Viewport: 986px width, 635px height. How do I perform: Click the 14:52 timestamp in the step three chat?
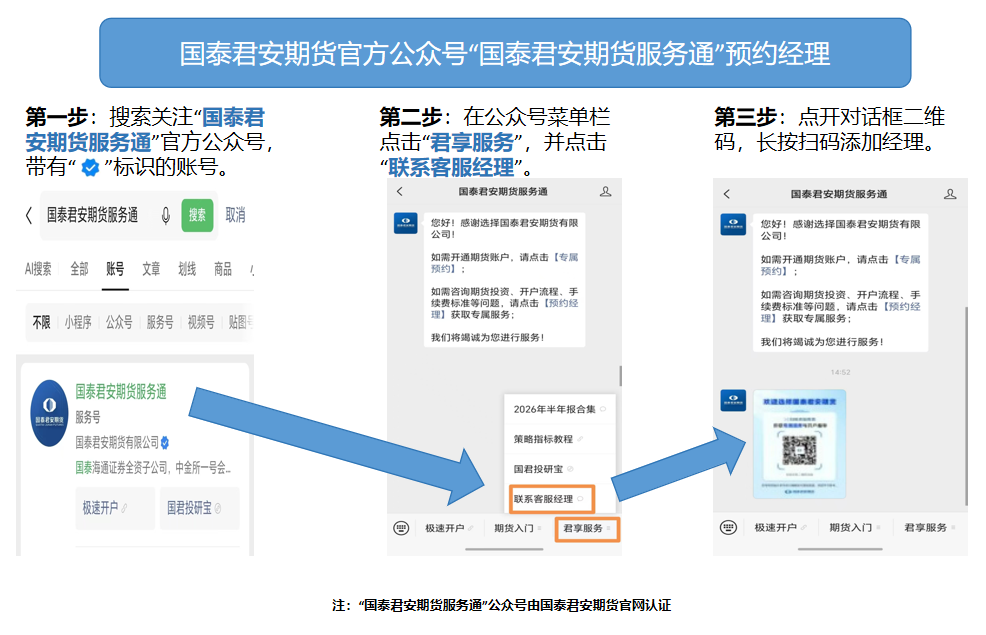tap(840, 372)
